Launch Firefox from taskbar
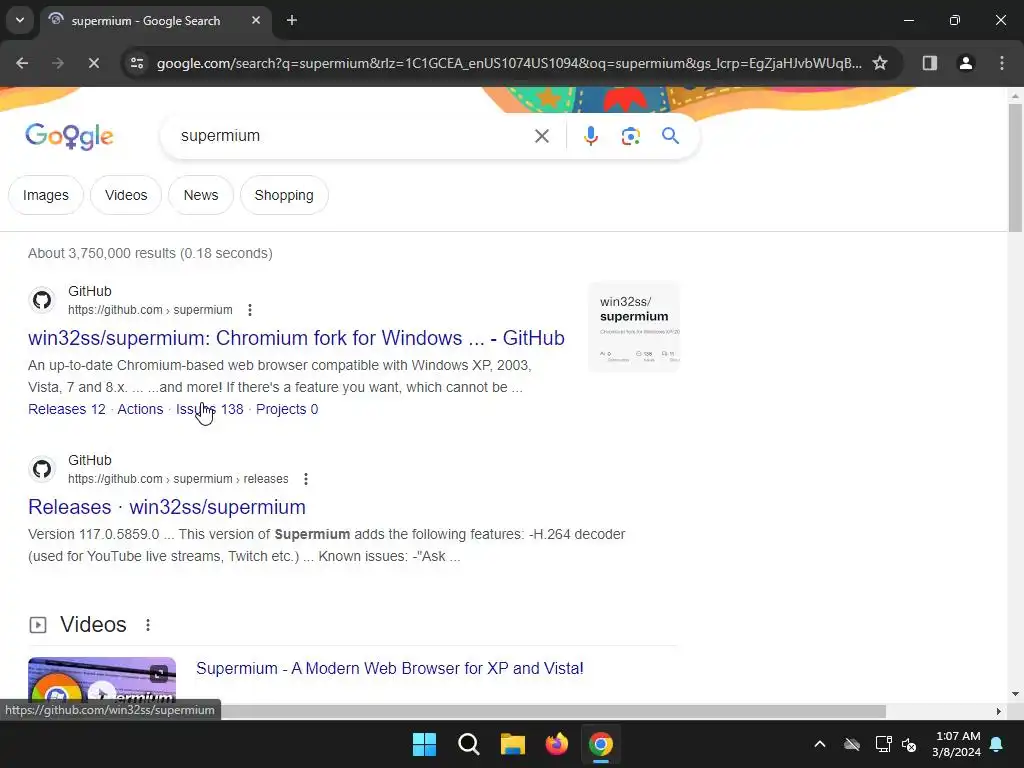 556,744
